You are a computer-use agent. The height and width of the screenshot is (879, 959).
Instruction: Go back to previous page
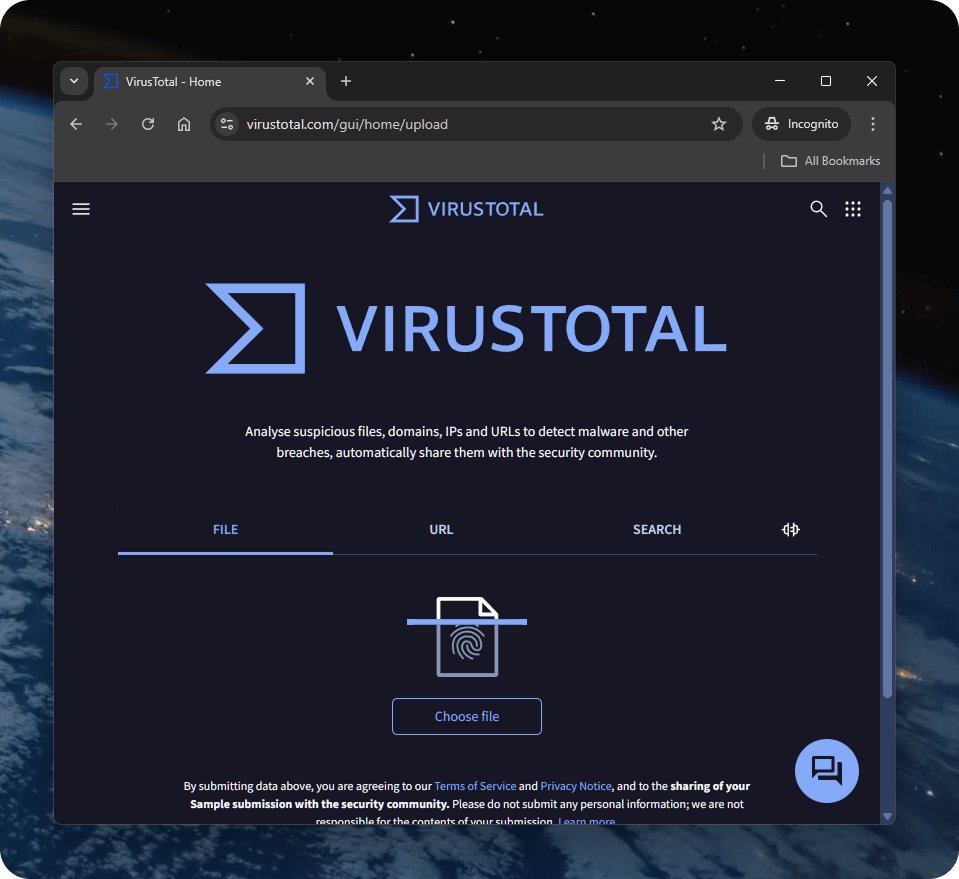tap(76, 124)
